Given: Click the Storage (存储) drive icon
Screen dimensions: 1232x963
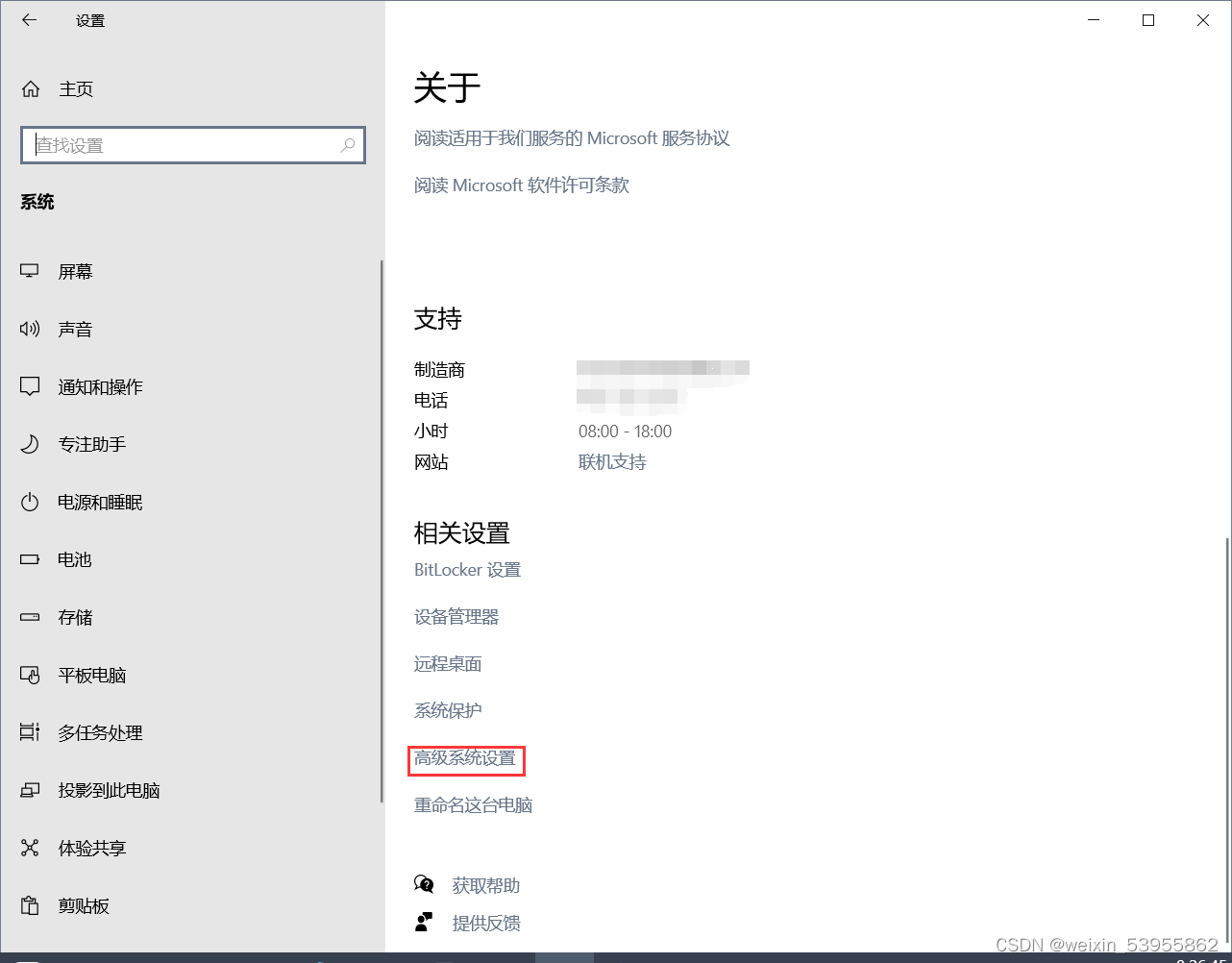Looking at the screenshot, I should pos(30,617).
